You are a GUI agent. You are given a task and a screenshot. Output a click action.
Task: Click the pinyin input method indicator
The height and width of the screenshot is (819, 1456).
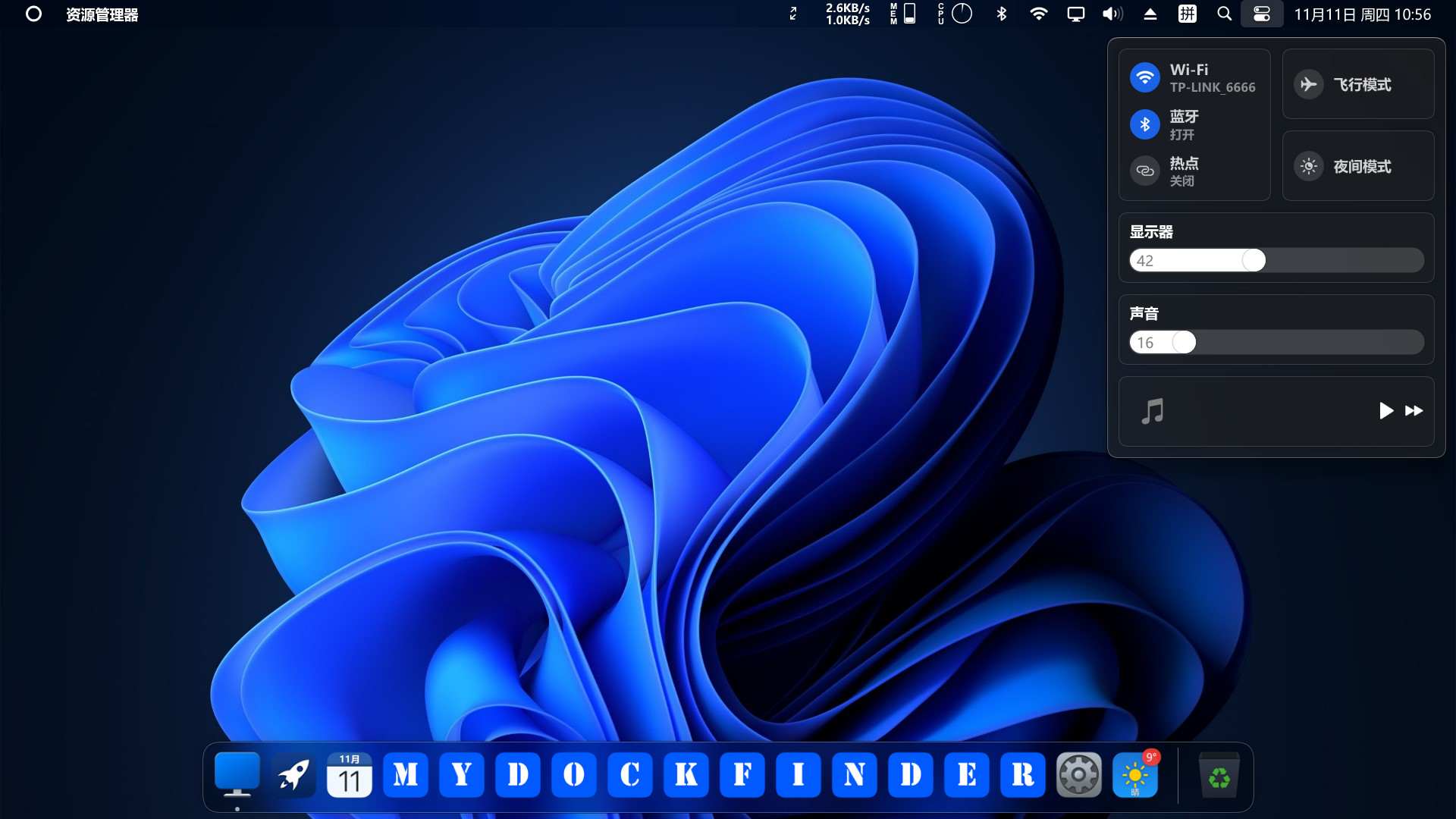point(1187,14)
